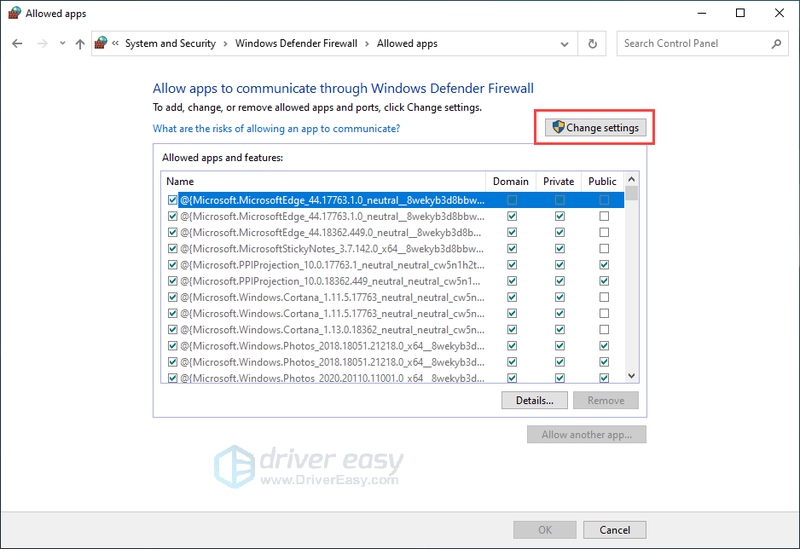This screenshot has width=800, height=549.
Task: Click the Public column header
Action: click(603, 181)
